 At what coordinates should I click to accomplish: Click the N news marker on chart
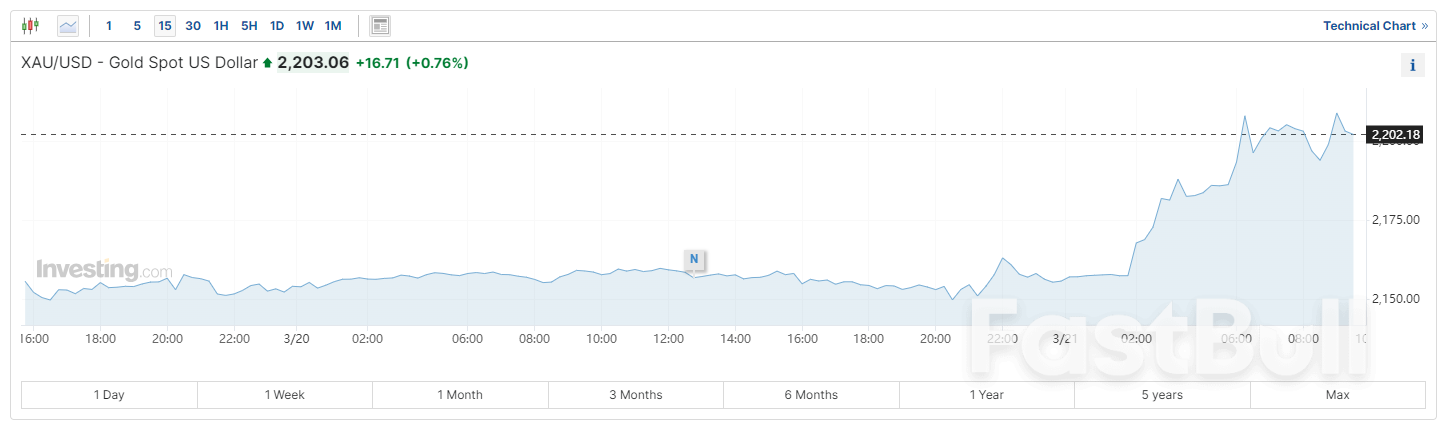693,259
